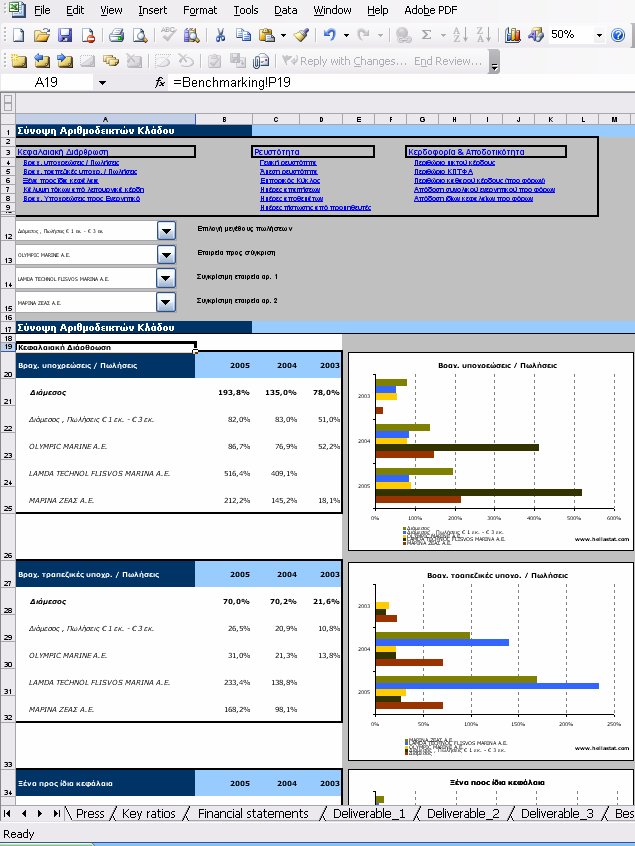
Task: Print the sheet using printer icon
Action: tap(117, 35)
